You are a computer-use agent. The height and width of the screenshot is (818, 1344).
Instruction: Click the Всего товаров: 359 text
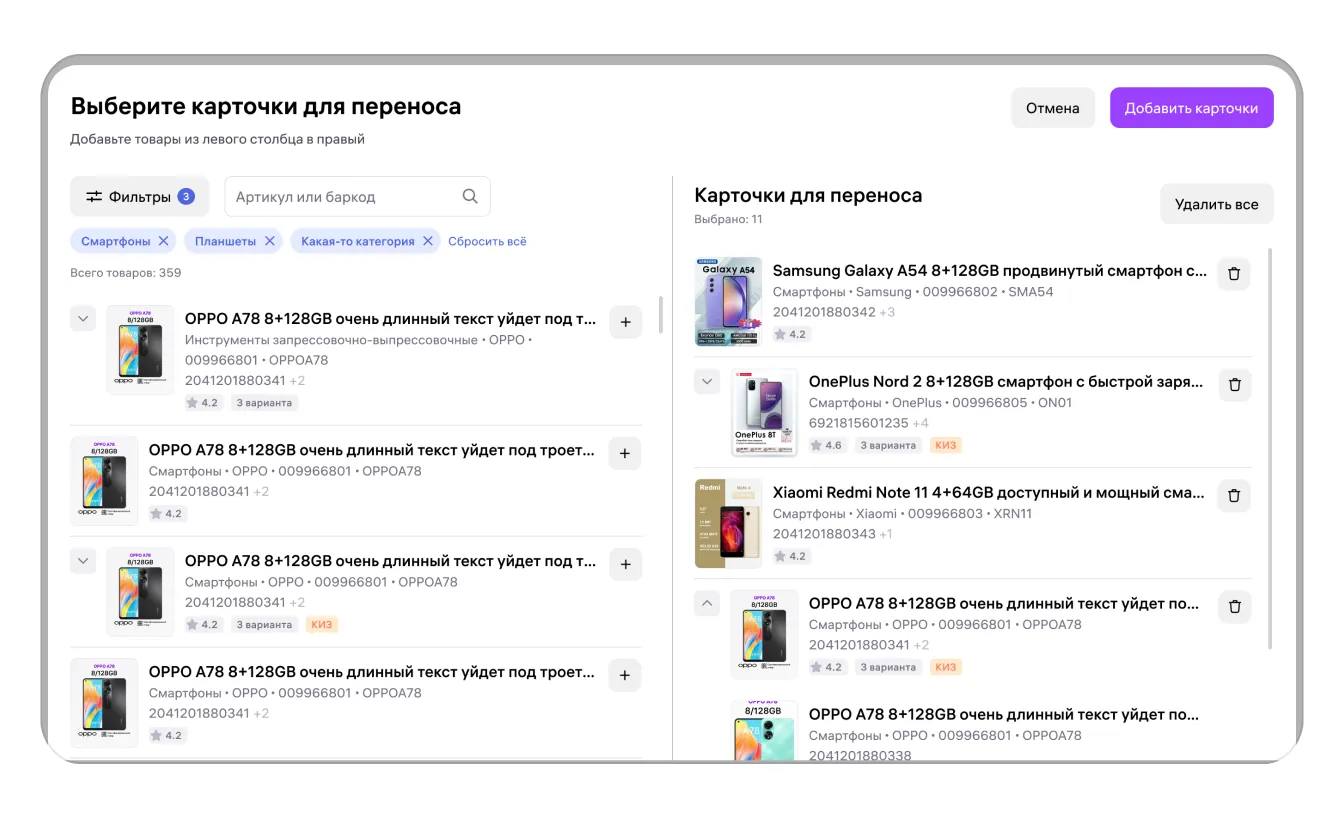[126, 273]
